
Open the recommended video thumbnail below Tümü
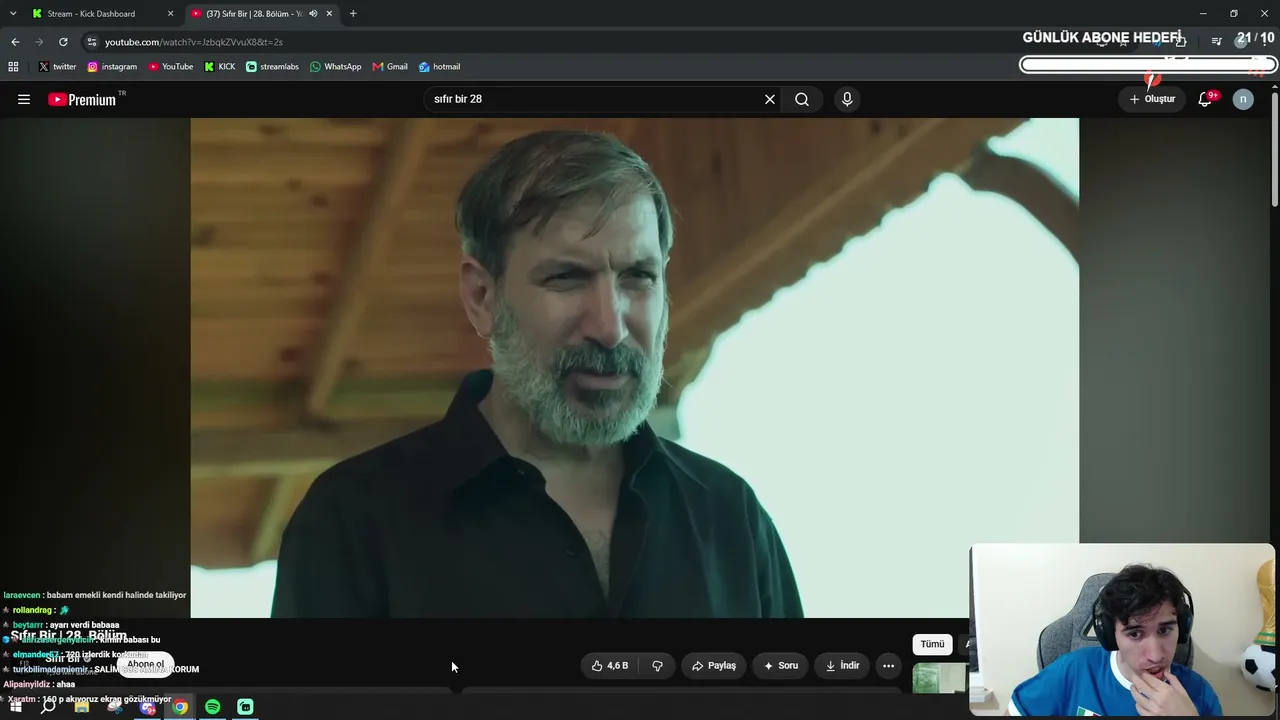point(940,678)
